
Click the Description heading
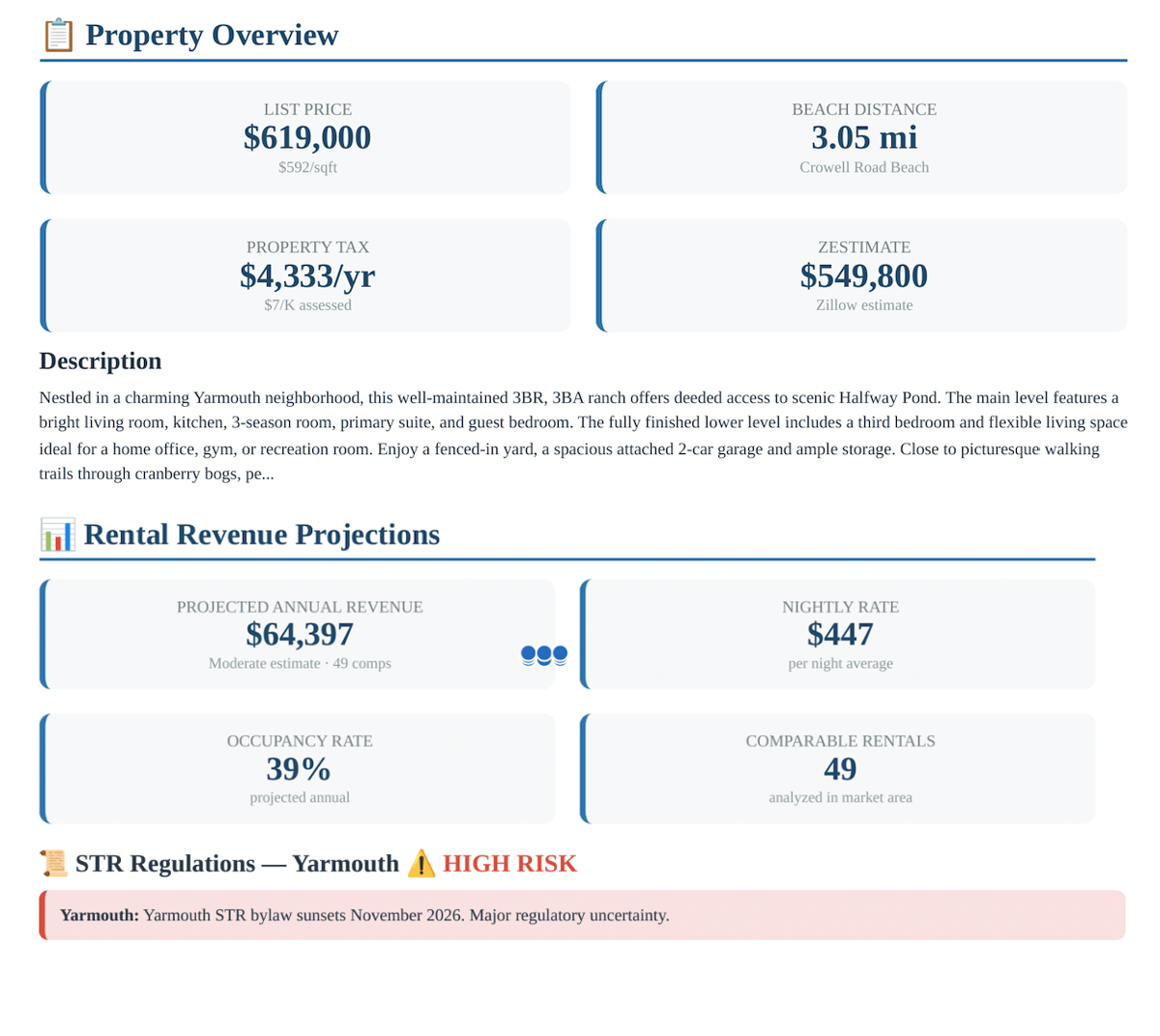tap(101, 361)
